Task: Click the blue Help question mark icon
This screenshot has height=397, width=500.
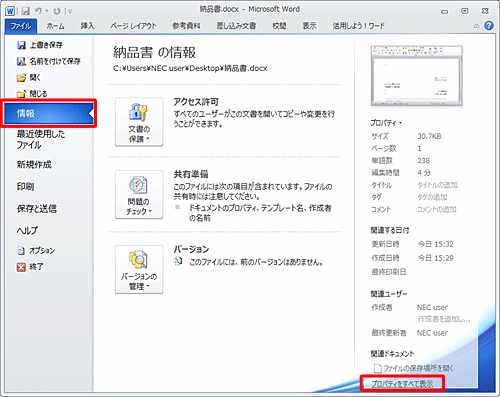Action: [x=489, y=26]
